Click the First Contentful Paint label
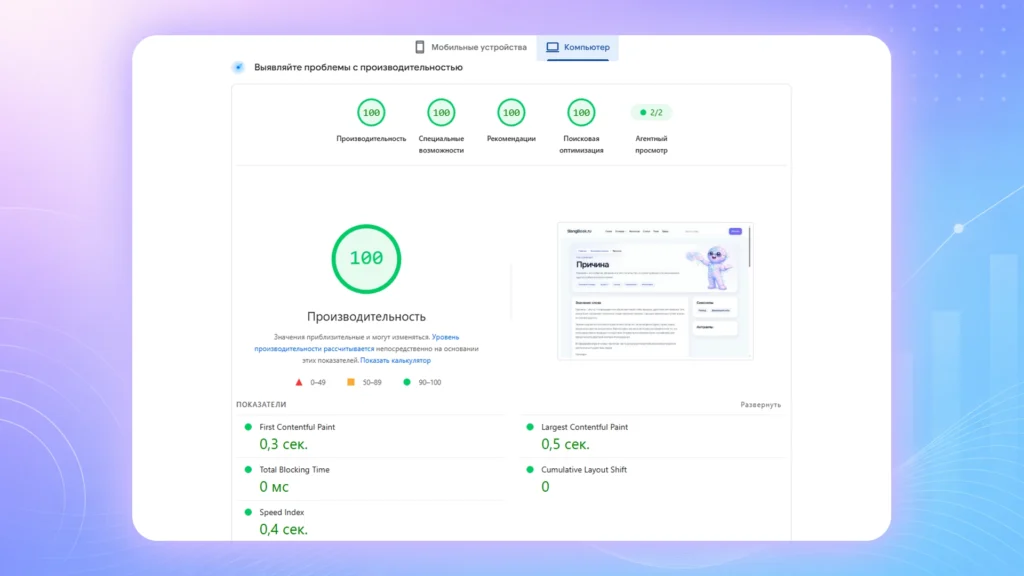 (297, 427)
